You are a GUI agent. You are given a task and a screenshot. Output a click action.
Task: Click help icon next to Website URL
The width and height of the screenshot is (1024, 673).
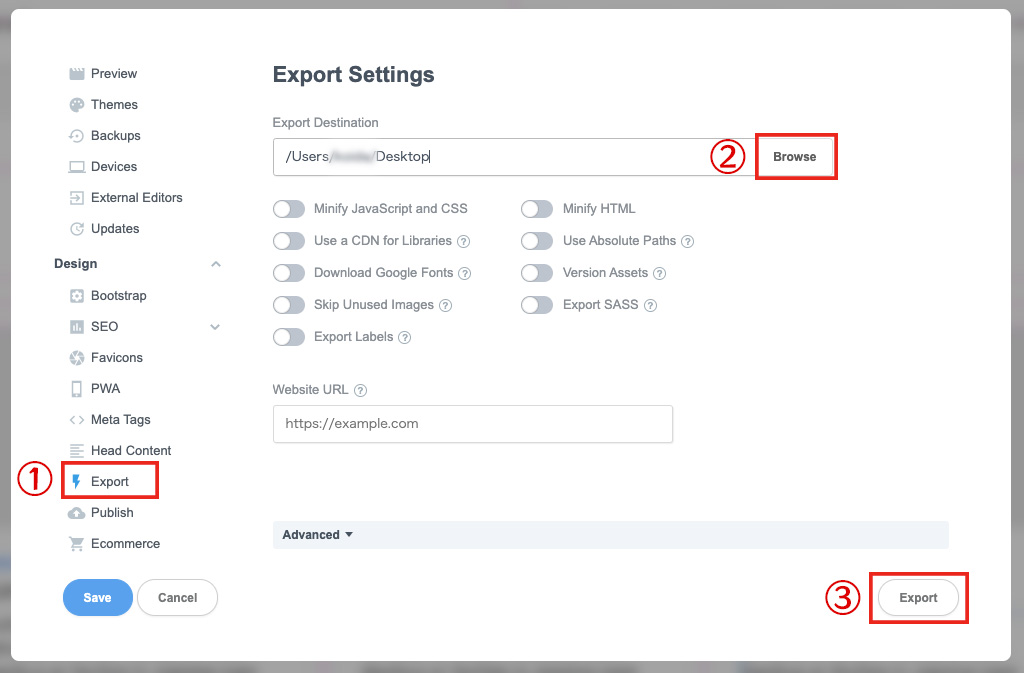[x=360, y=391]
